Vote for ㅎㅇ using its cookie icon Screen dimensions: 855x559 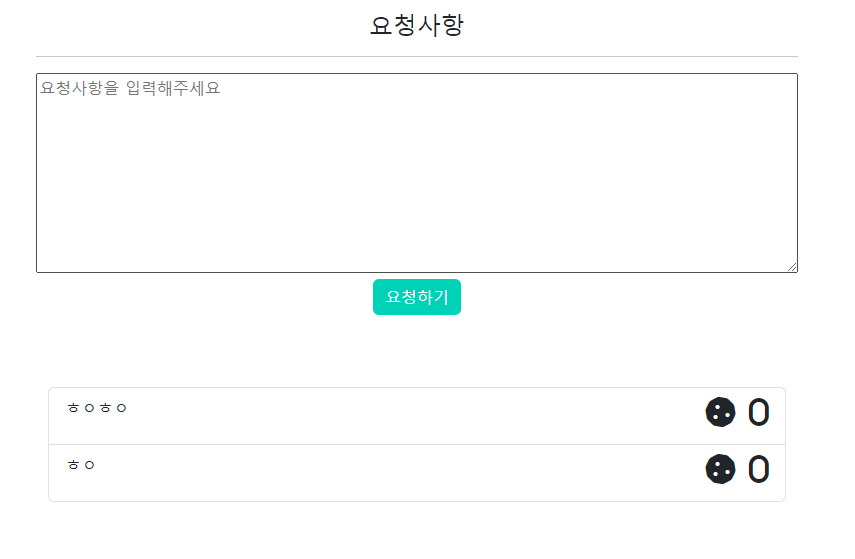(720, 469)
